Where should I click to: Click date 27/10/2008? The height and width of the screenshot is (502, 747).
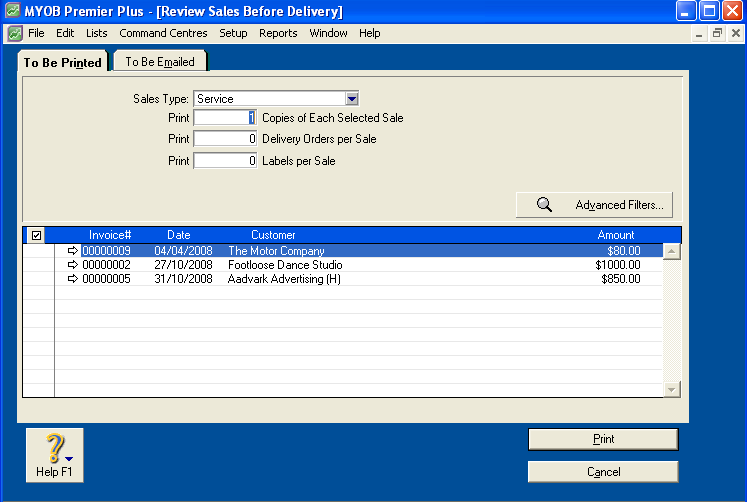(x=183, y=265)
